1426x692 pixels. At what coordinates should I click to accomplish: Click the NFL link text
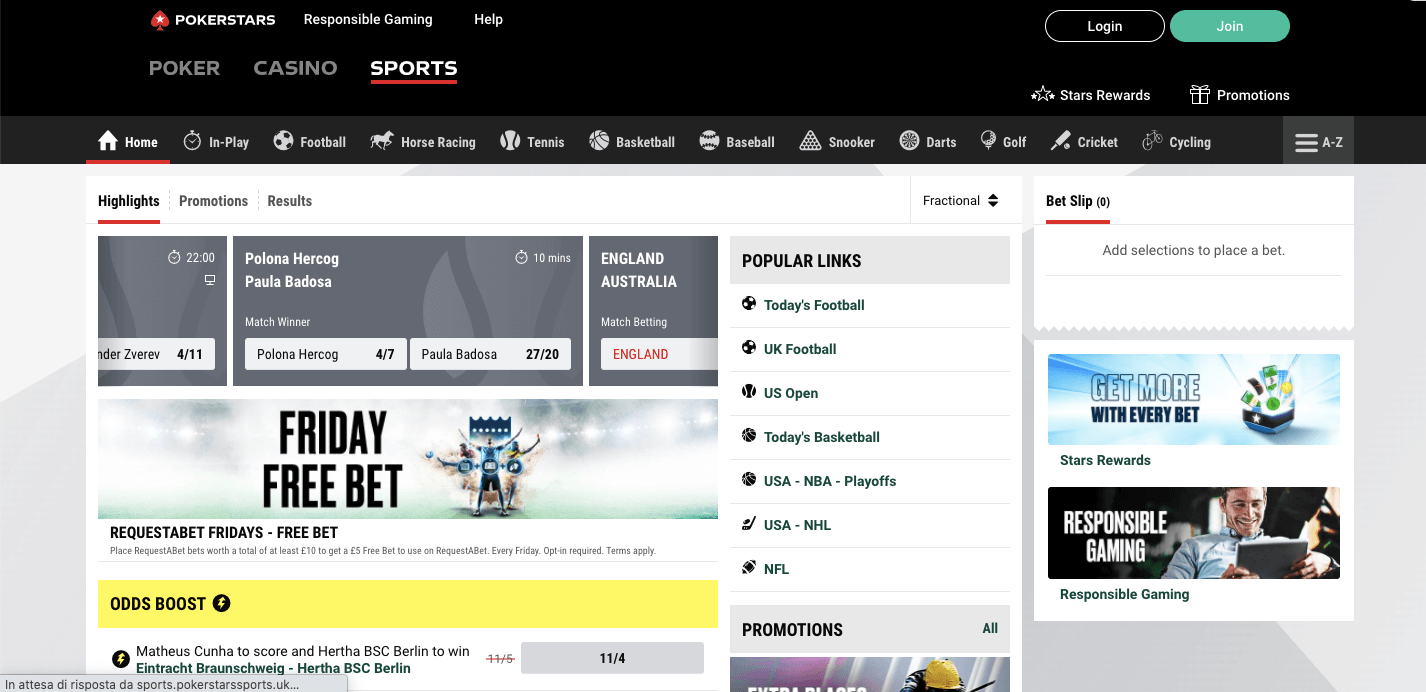pos(776,569)
